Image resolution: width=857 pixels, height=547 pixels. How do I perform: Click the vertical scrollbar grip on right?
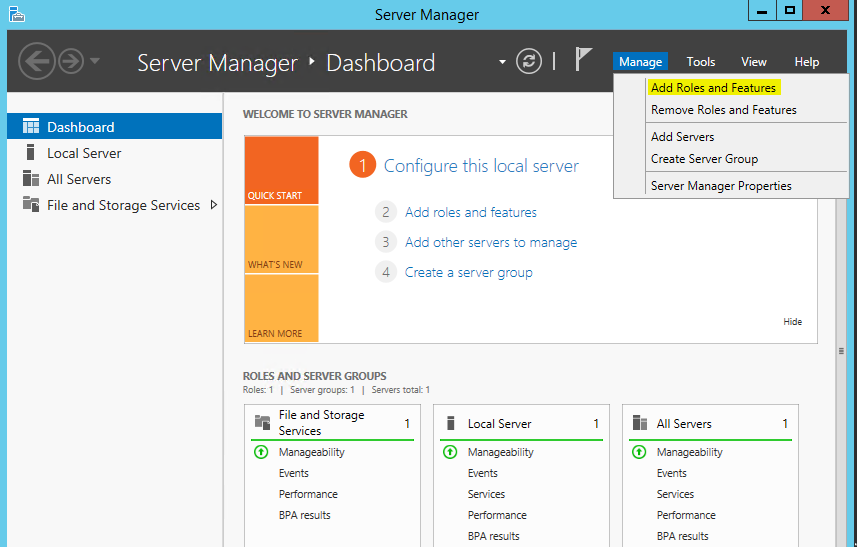point(841,351)
